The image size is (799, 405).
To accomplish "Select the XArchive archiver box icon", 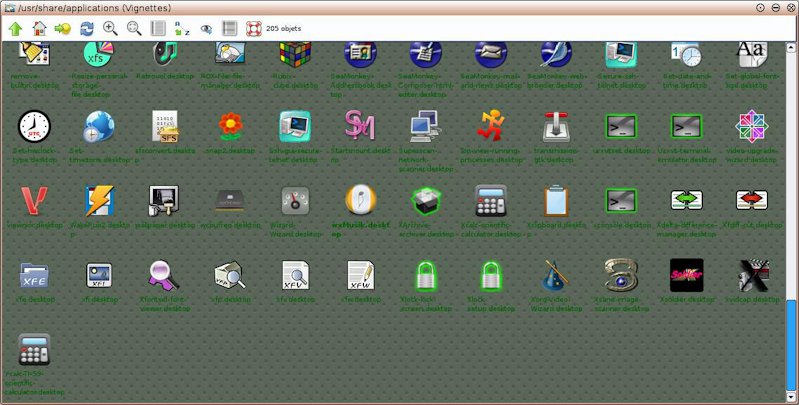I will [426, 201].
